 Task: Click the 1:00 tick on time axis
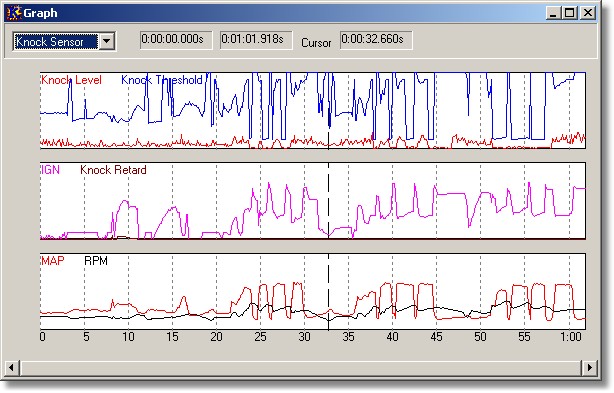tap(571, 337)
